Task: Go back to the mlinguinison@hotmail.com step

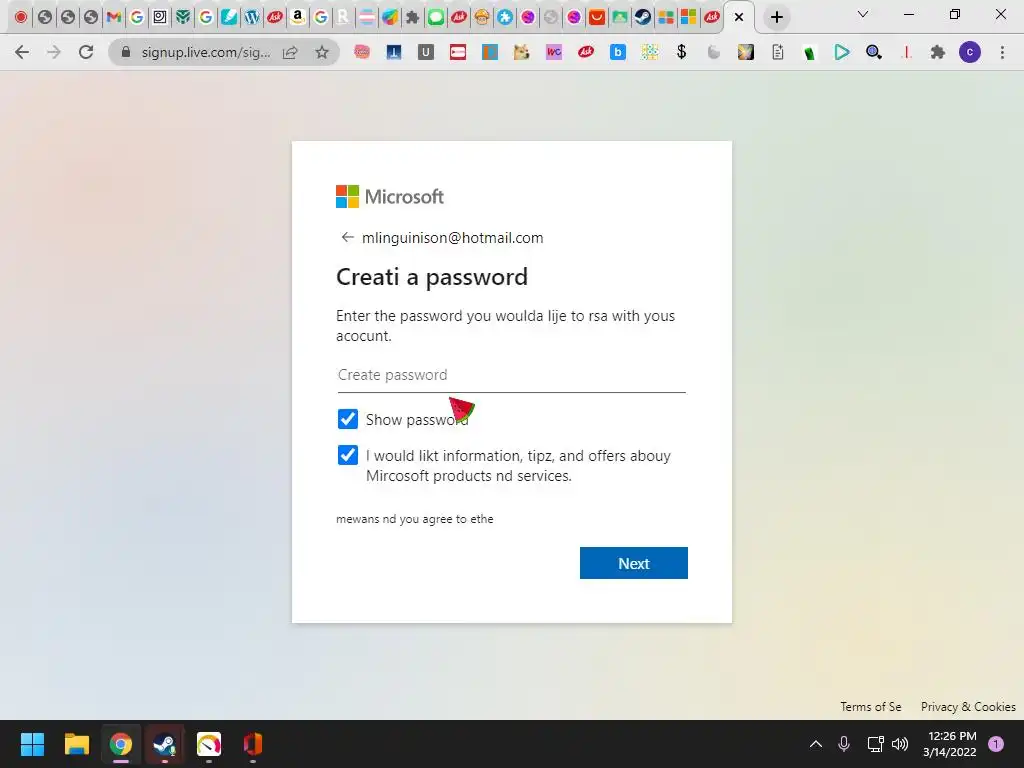Action: [347, 237]
